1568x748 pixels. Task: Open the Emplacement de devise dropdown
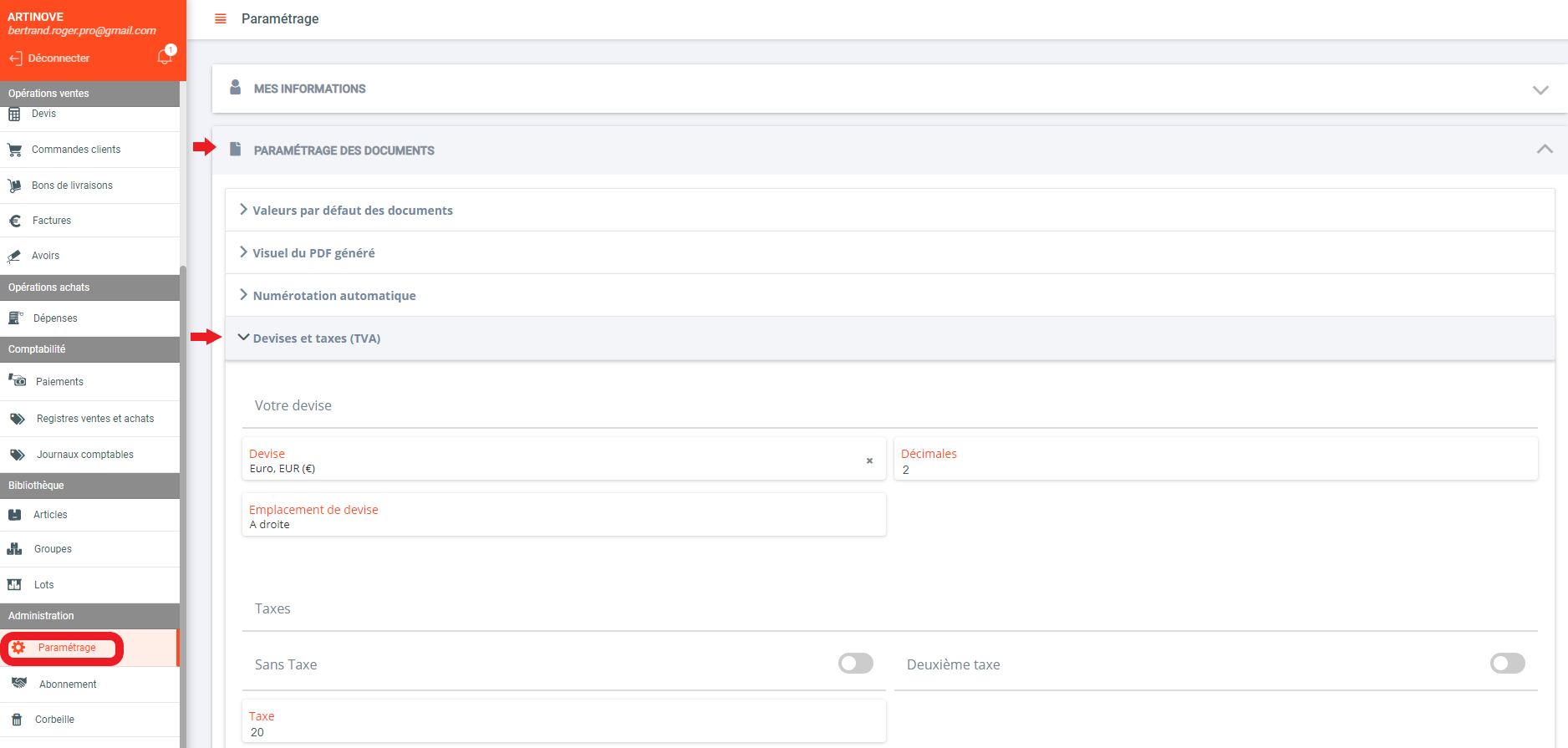click(563, 516)
